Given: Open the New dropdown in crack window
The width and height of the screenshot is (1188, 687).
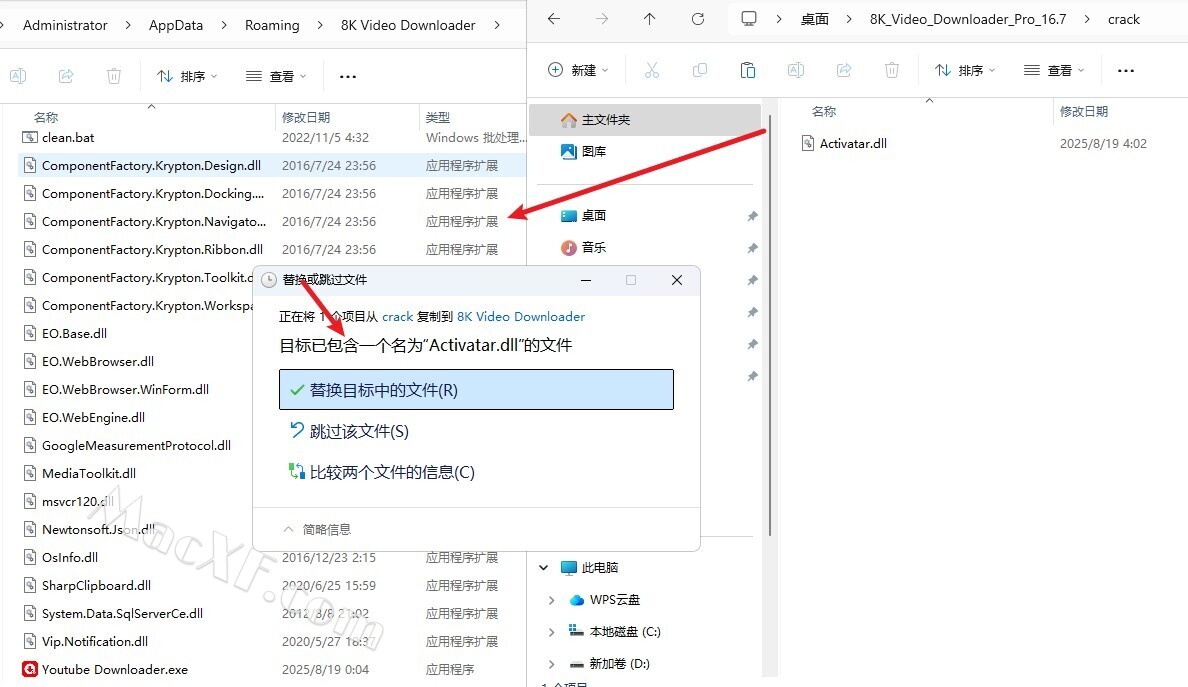Looking at the screenshot, I should tap(578, 70).
